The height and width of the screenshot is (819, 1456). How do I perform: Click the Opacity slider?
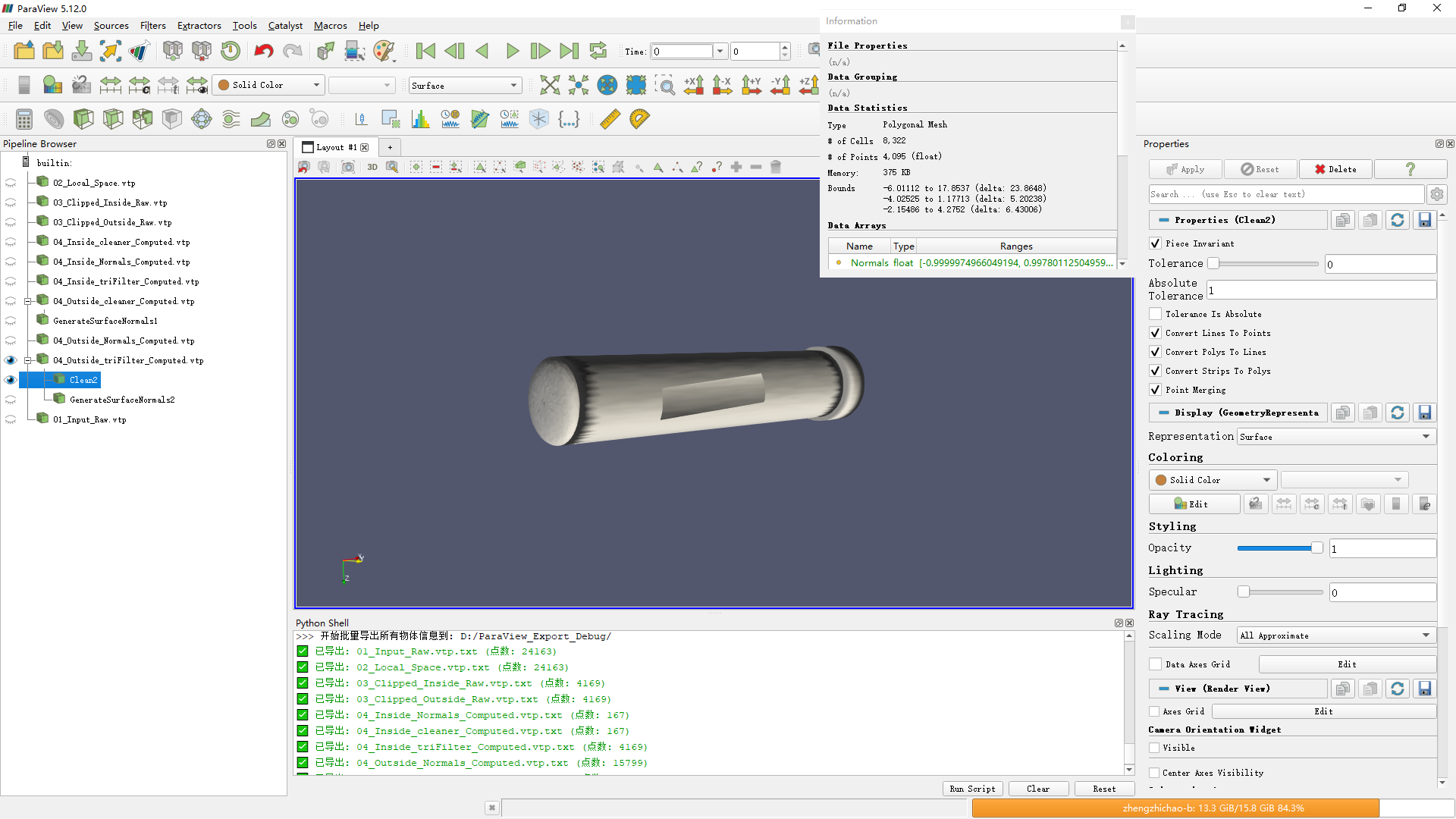click(1279, 548)
